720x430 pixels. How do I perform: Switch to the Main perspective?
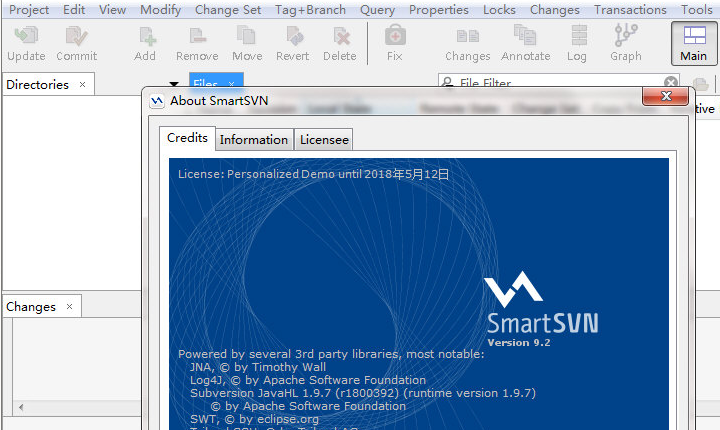[x=693, y=43]
